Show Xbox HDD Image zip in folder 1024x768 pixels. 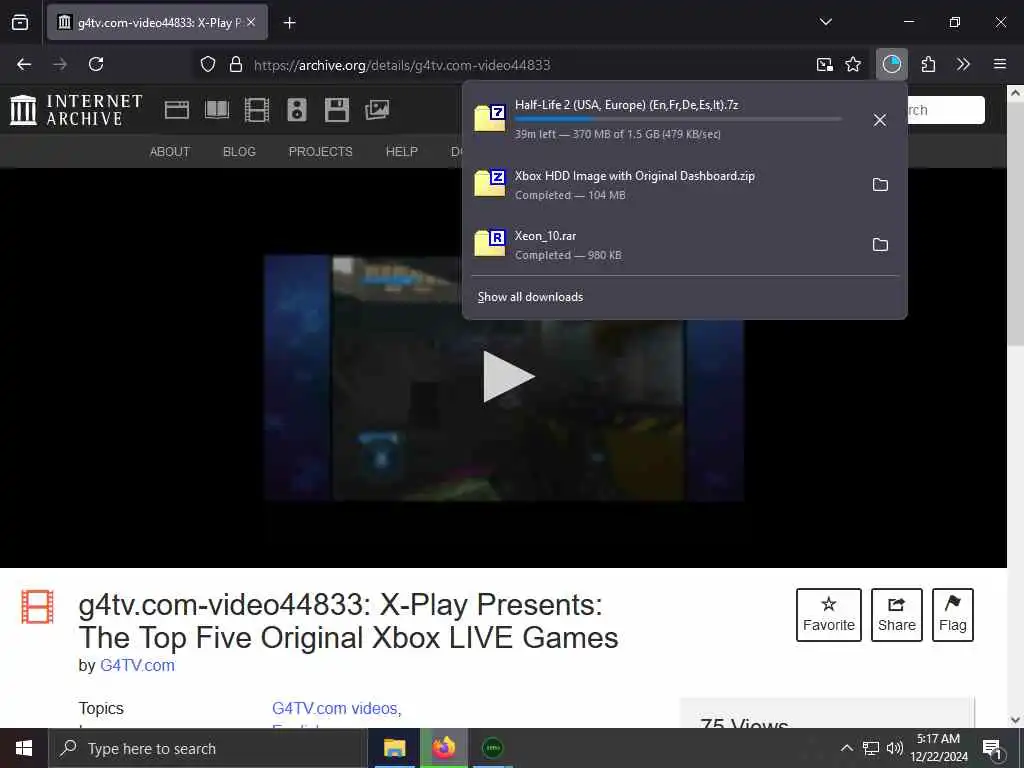point(880,185)
